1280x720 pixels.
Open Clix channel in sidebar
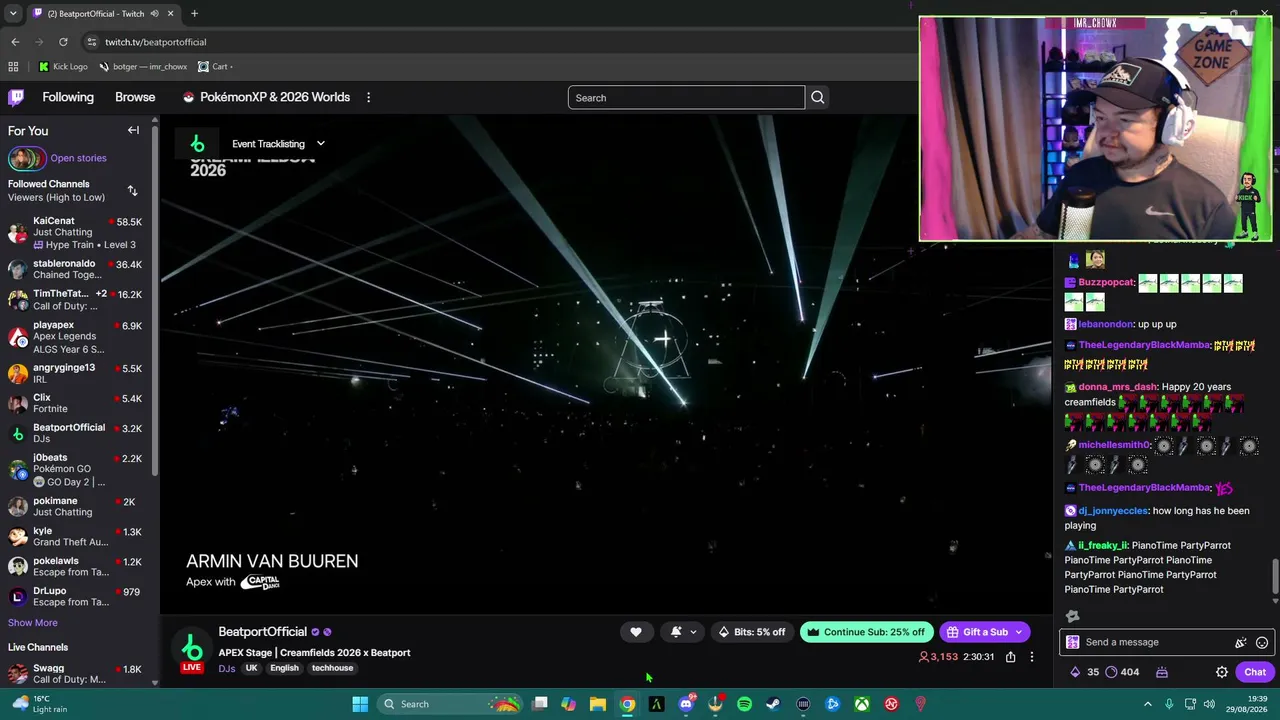click(x=75, y=403)
